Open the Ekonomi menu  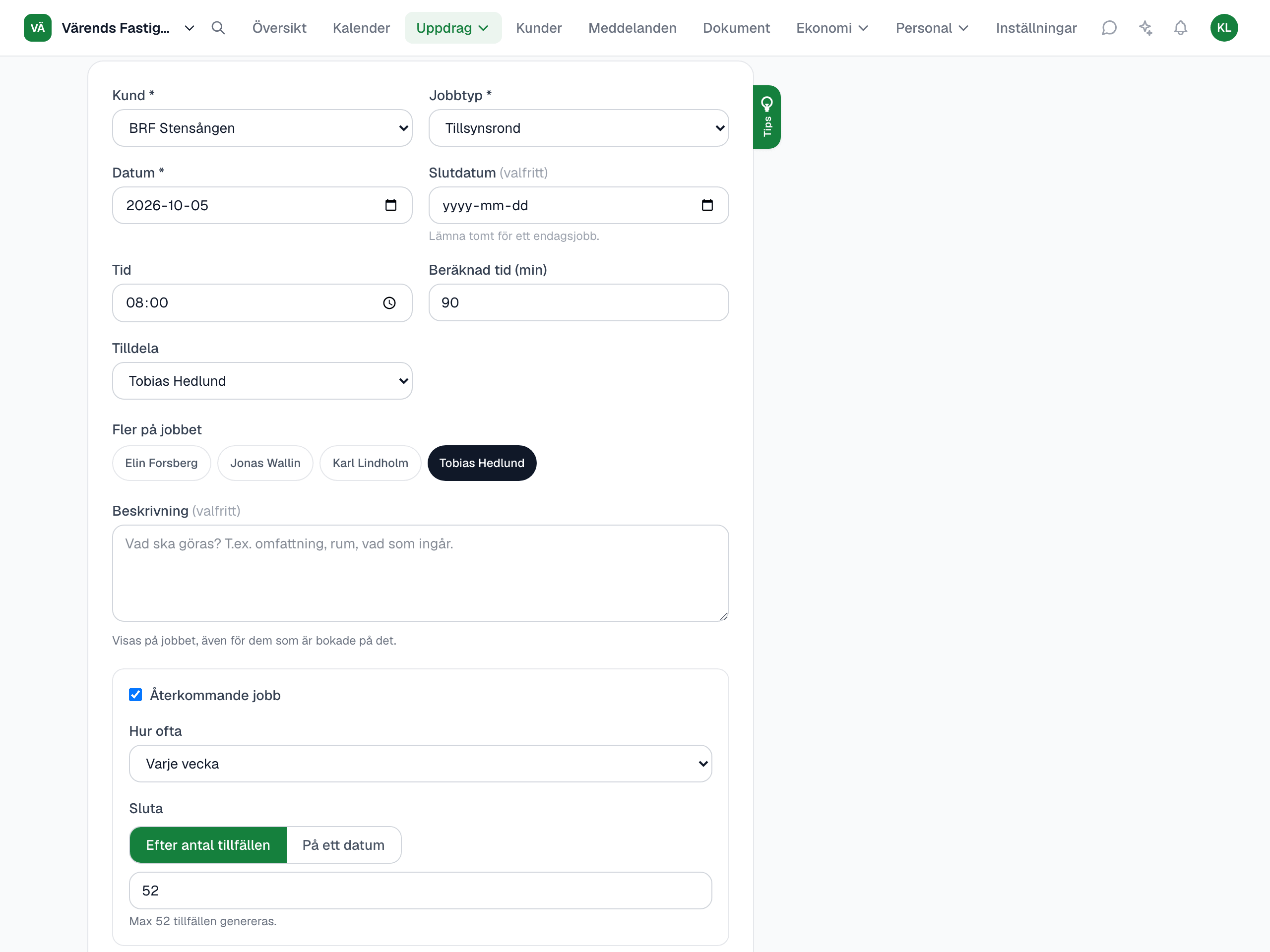[832, 28]
